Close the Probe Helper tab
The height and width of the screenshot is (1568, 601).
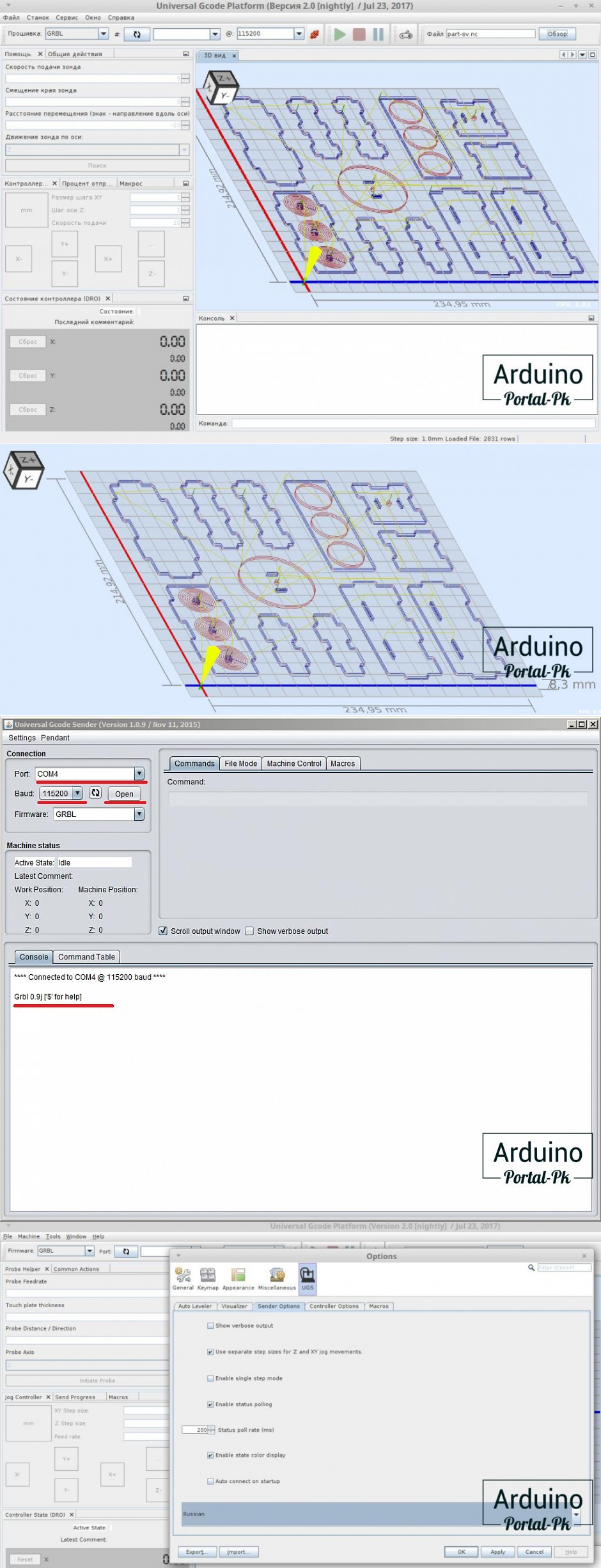pos(47,1269)
